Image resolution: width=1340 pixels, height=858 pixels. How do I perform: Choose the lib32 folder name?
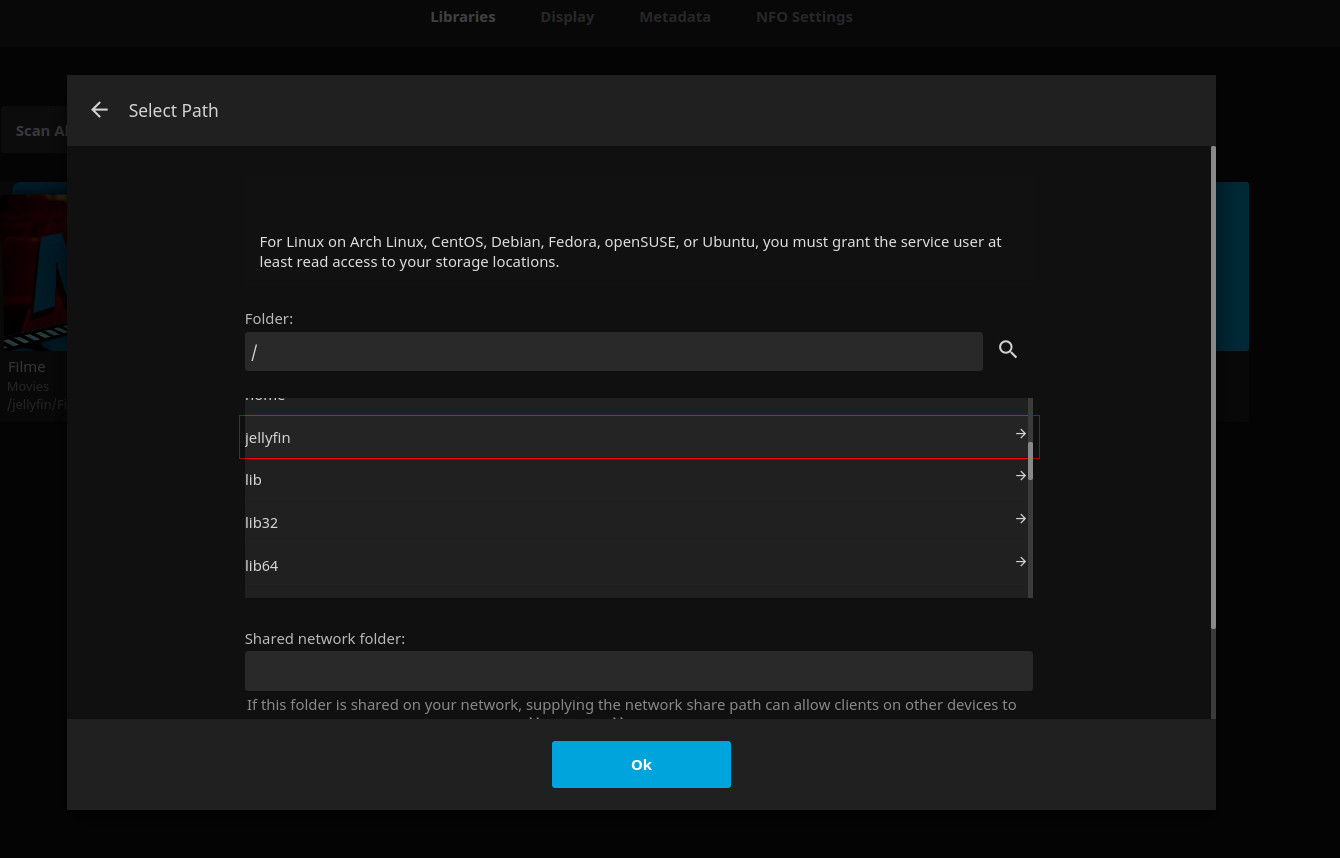pyautogui.click(x=261, y=523)
